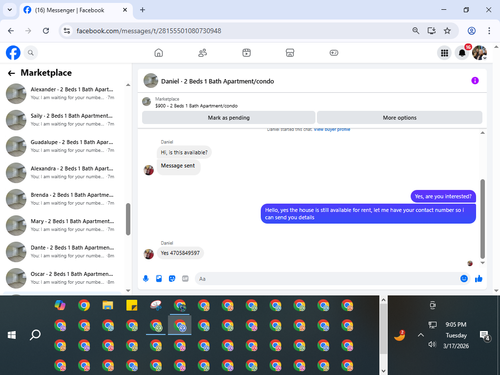Open the Facebook logo home link

13,53
